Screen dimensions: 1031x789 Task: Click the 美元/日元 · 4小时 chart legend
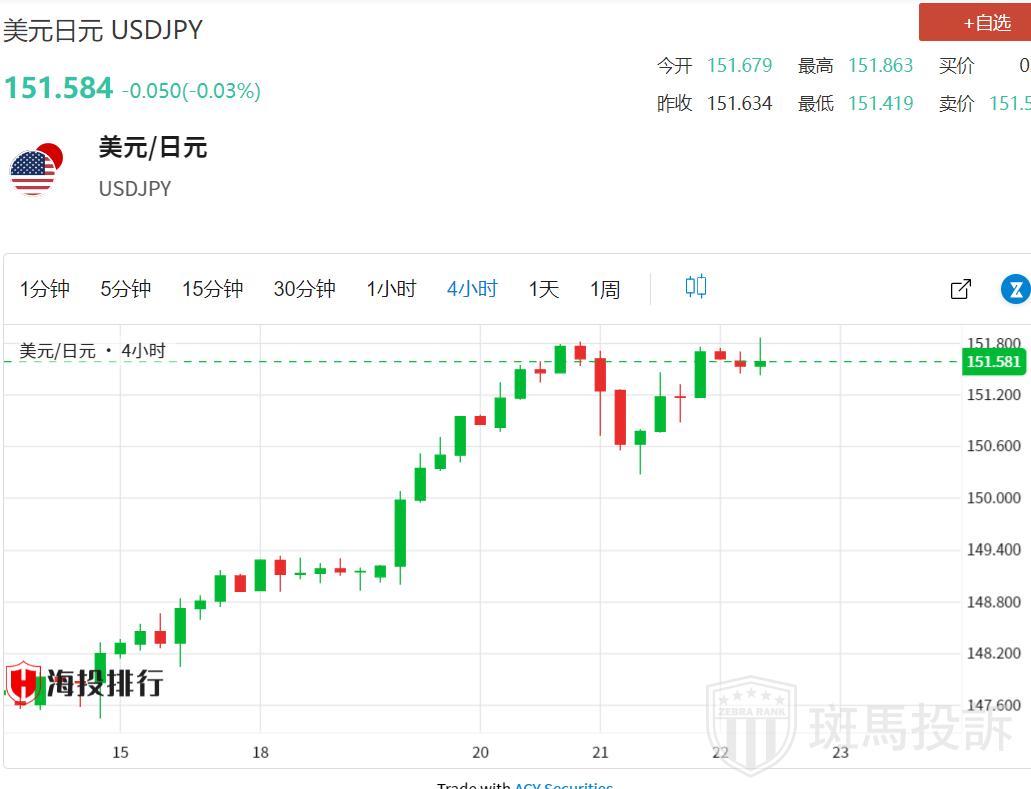[x=93, y=351]
